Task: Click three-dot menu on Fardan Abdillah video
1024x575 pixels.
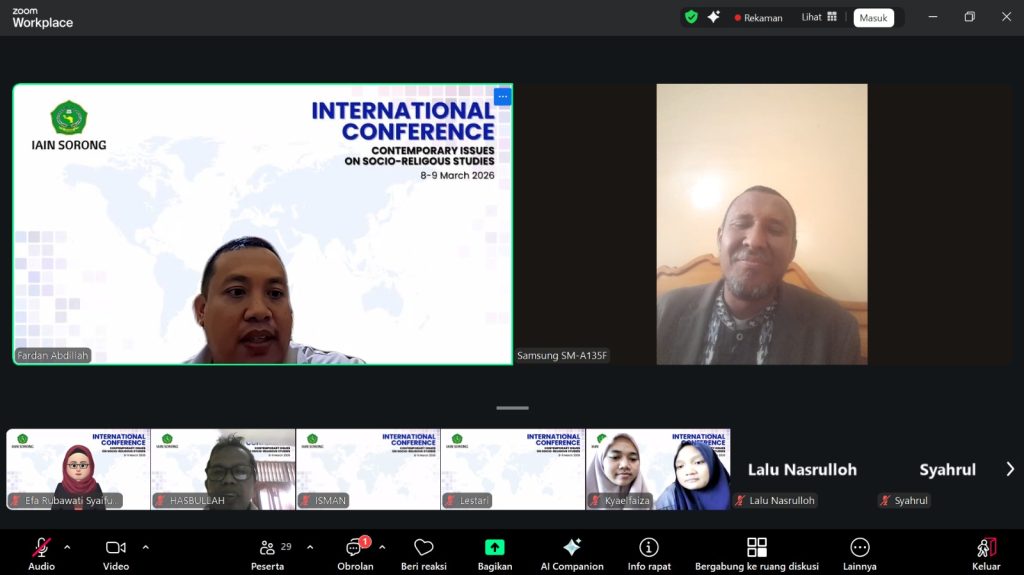Action: point(502,97)
